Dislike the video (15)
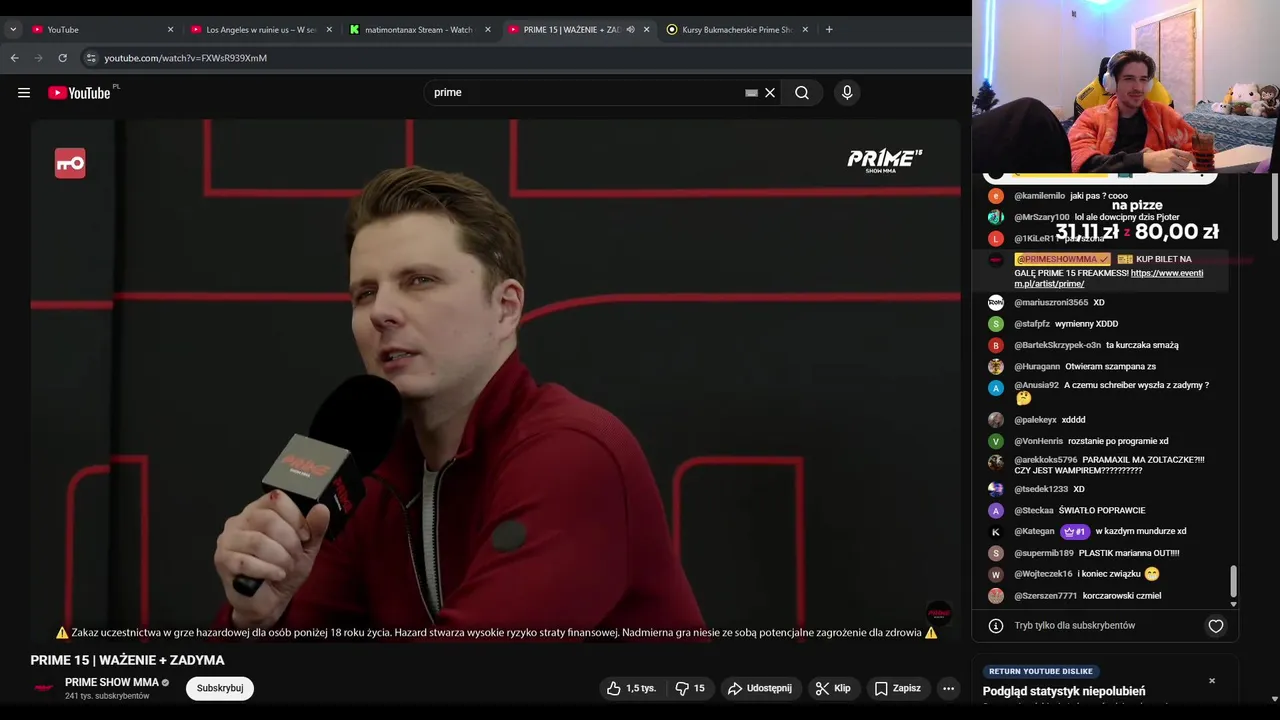The image size is (1280, 720). (x=690, y=688)
